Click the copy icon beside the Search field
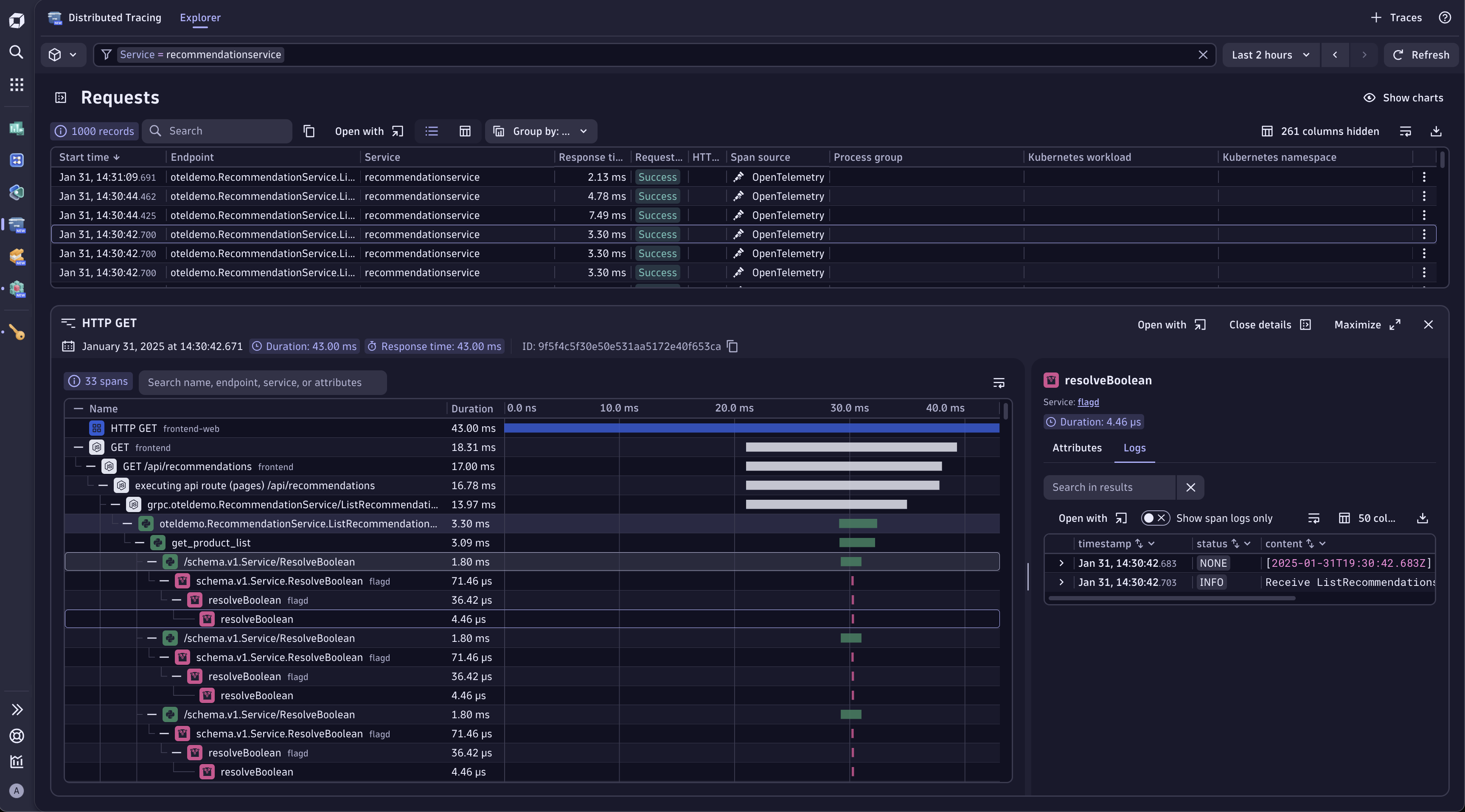 coord(309,131)
